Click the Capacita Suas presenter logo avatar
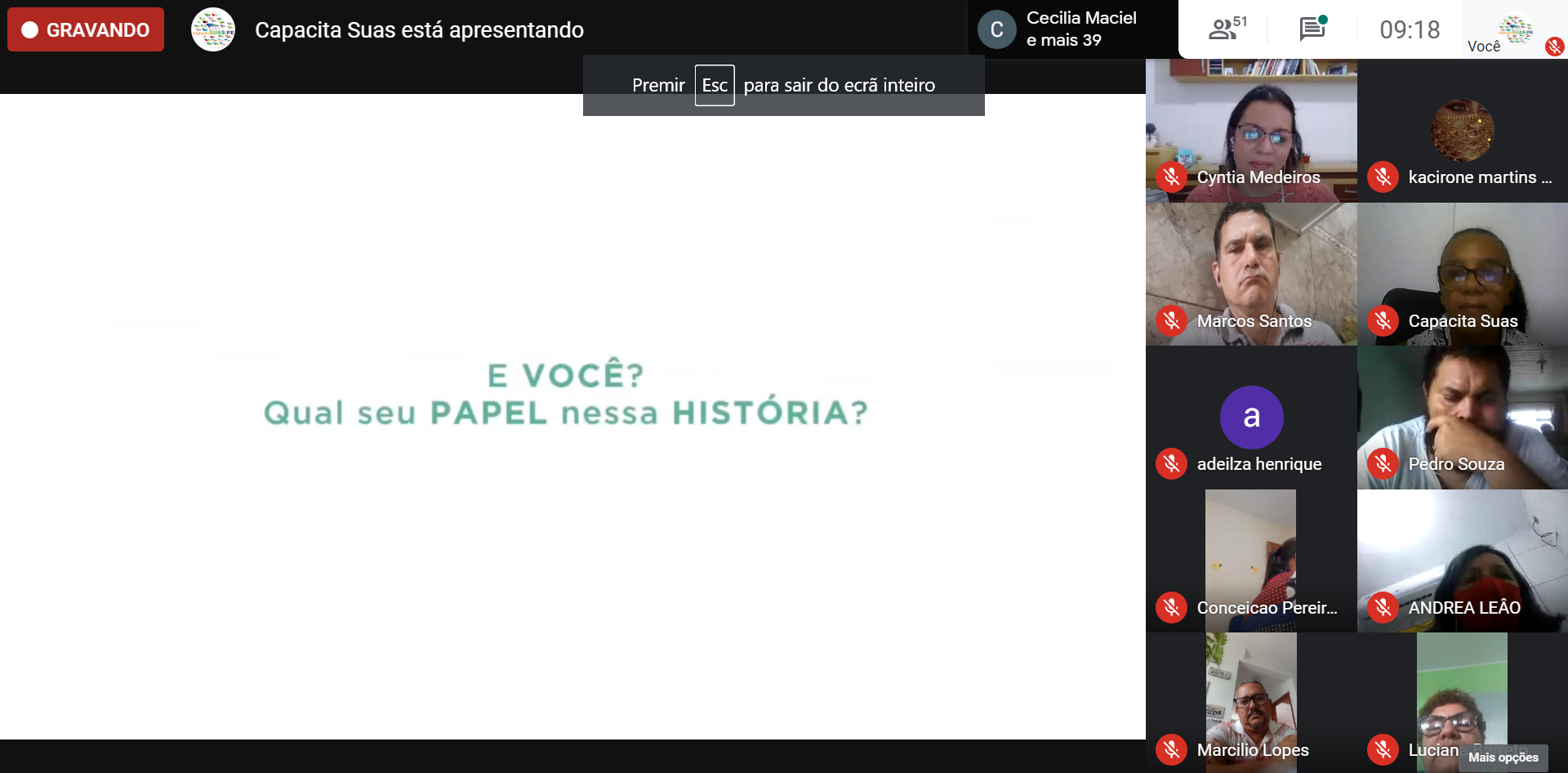 [x=213, y=30]
